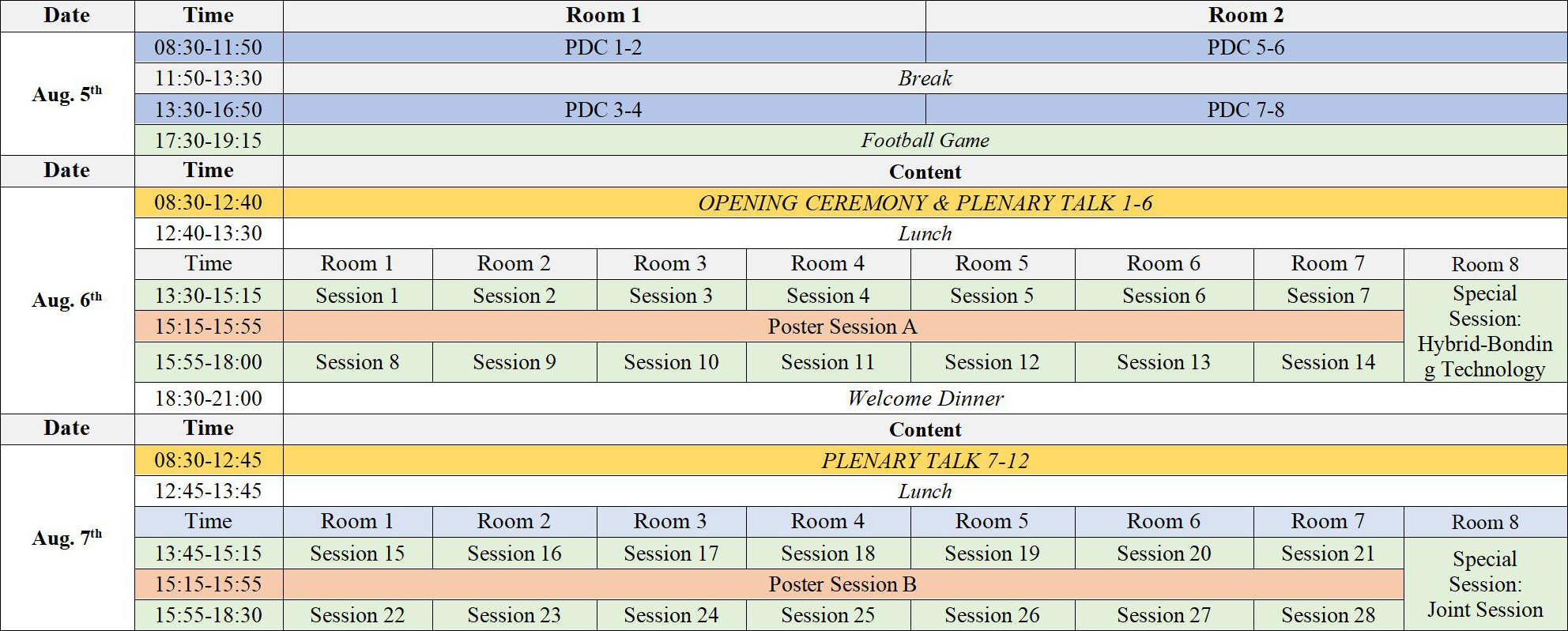
Task: Click the Session 1 cell
Action: tap(357, 295)
